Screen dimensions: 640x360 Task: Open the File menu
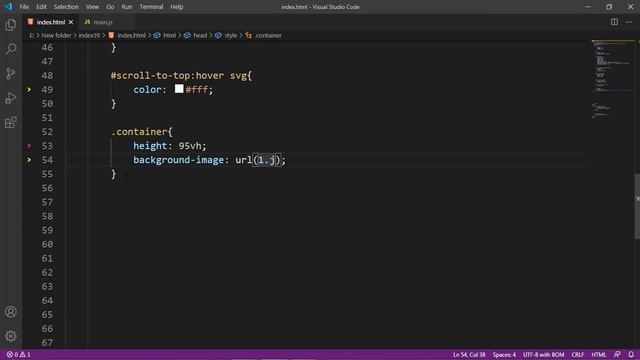click(24, 7)
